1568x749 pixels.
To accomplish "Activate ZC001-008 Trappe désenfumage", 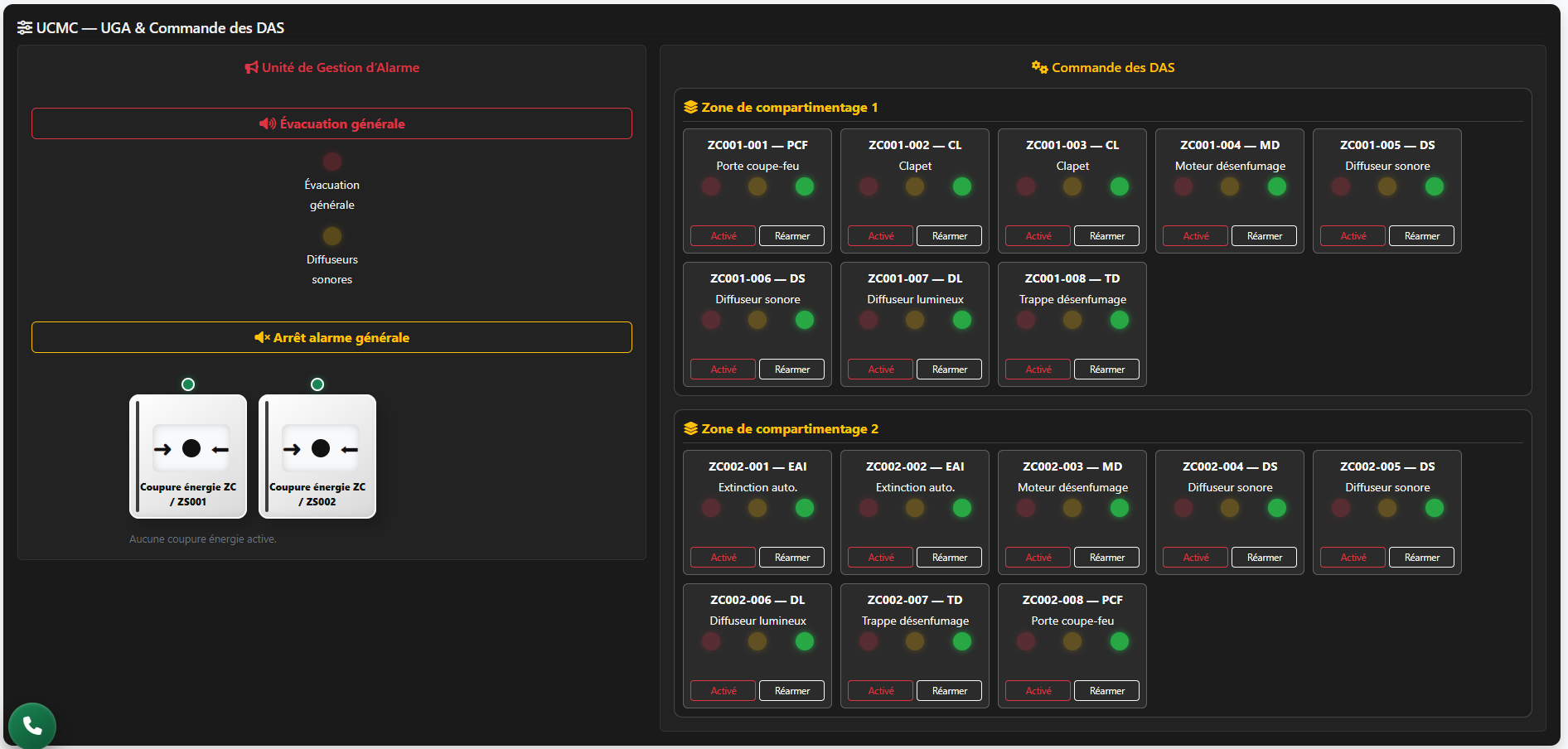I will coord(1038,370).
